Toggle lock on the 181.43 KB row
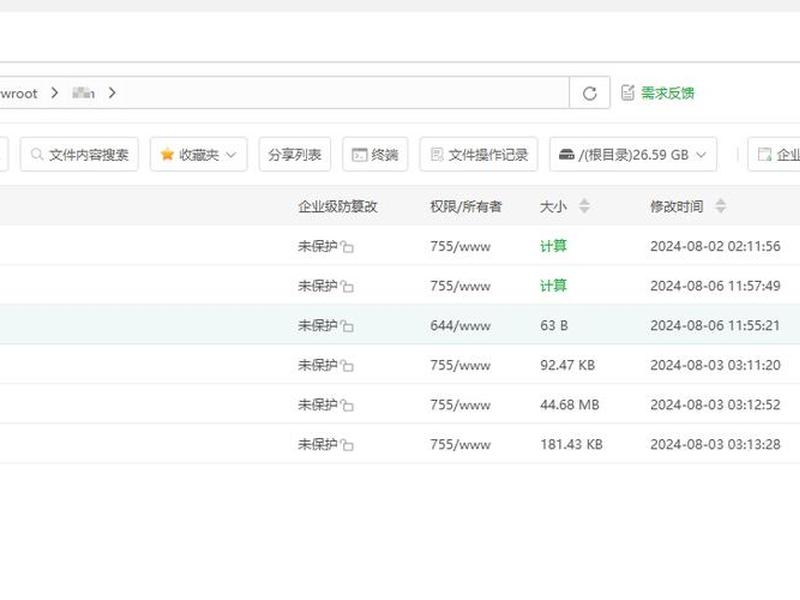This screenshot has height=600, width=800. coord(347,445)
